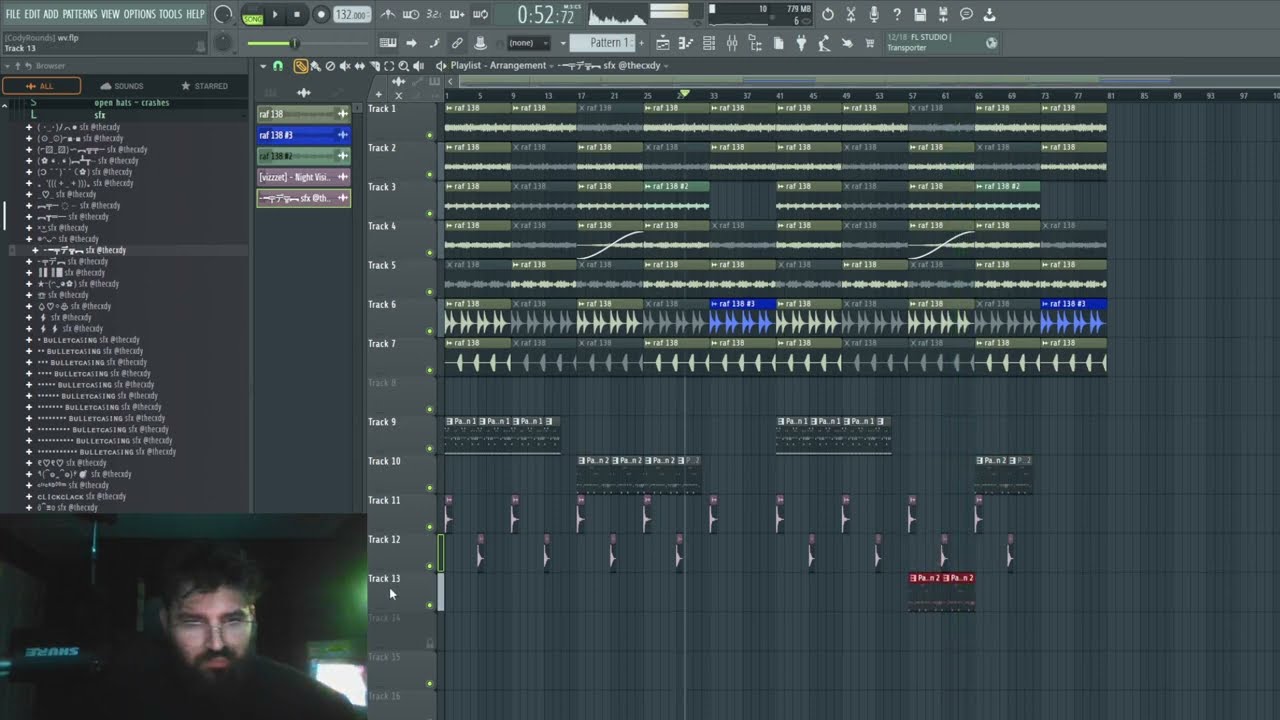Screen dimensions: 1280x720
Task: Open the TOOLS menu
Action: click(x=171, y=14)
